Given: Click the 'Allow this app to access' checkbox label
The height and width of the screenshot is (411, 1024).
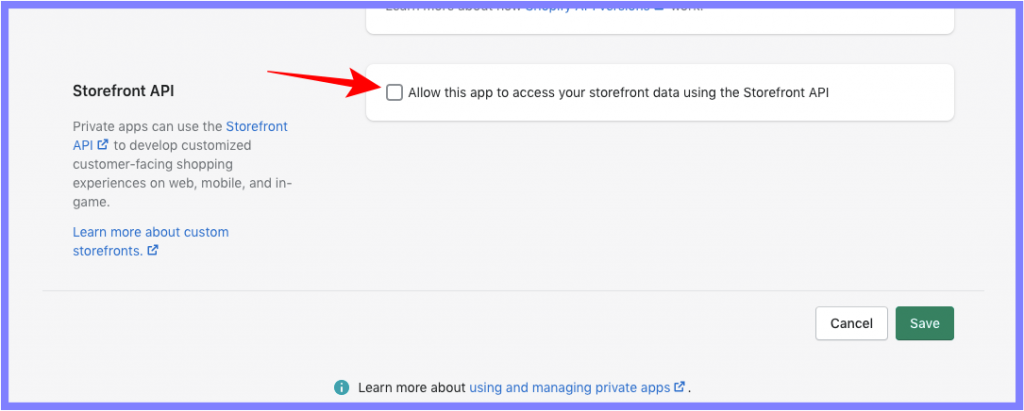Looking at the screenshot, I should point(618,93).
